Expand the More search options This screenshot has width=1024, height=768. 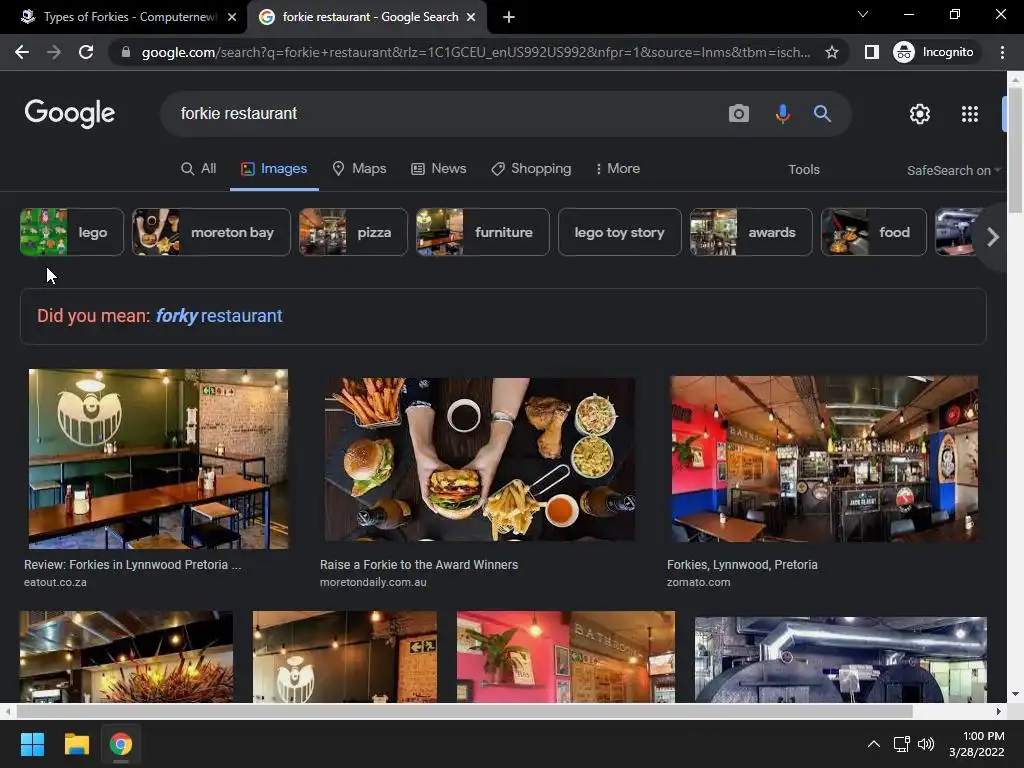tap(617, 168)
